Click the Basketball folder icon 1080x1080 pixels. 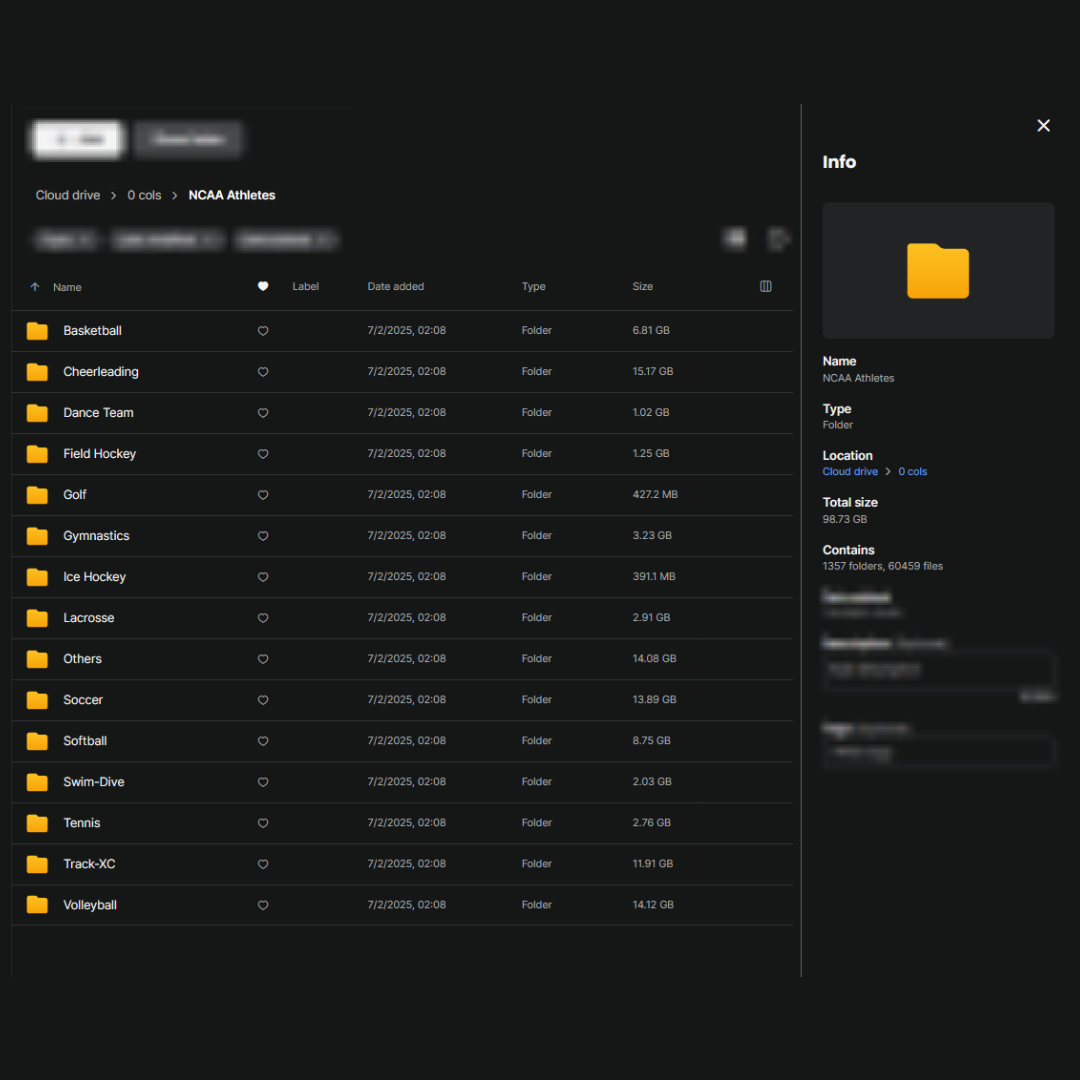(37, 331)
